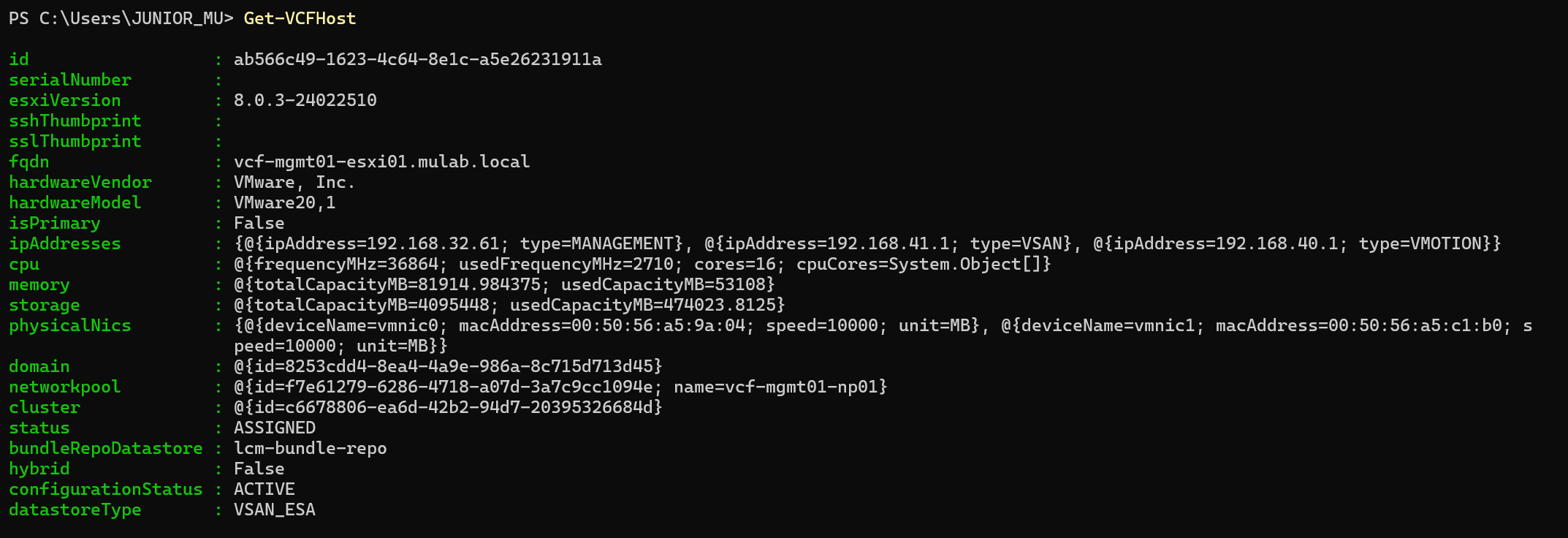Click the hardwareVendor value VMware, Inc.
This screenshot has height=538, width=1568.
(x=294, y=182)
